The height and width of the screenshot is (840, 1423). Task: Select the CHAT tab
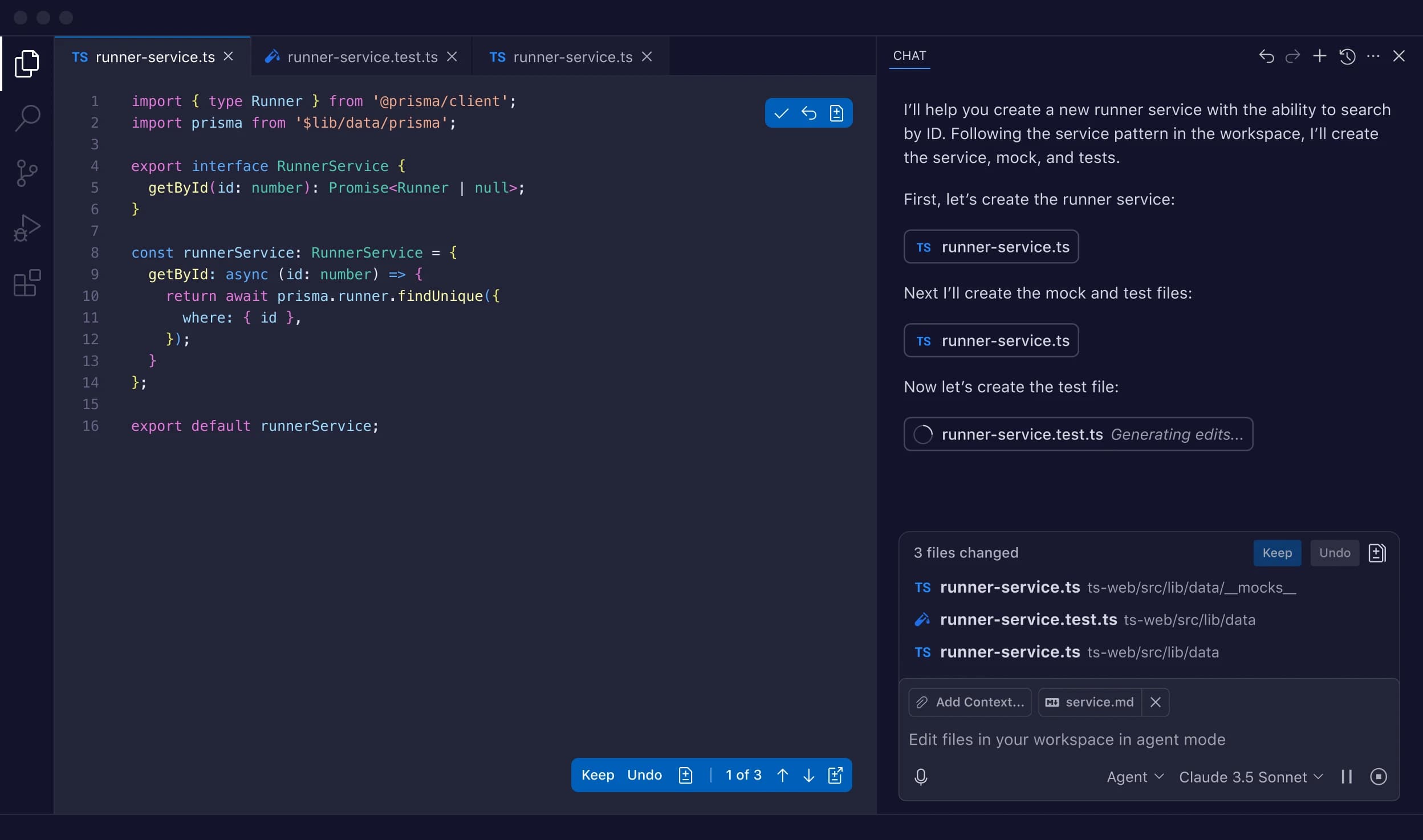coord(909,56)
